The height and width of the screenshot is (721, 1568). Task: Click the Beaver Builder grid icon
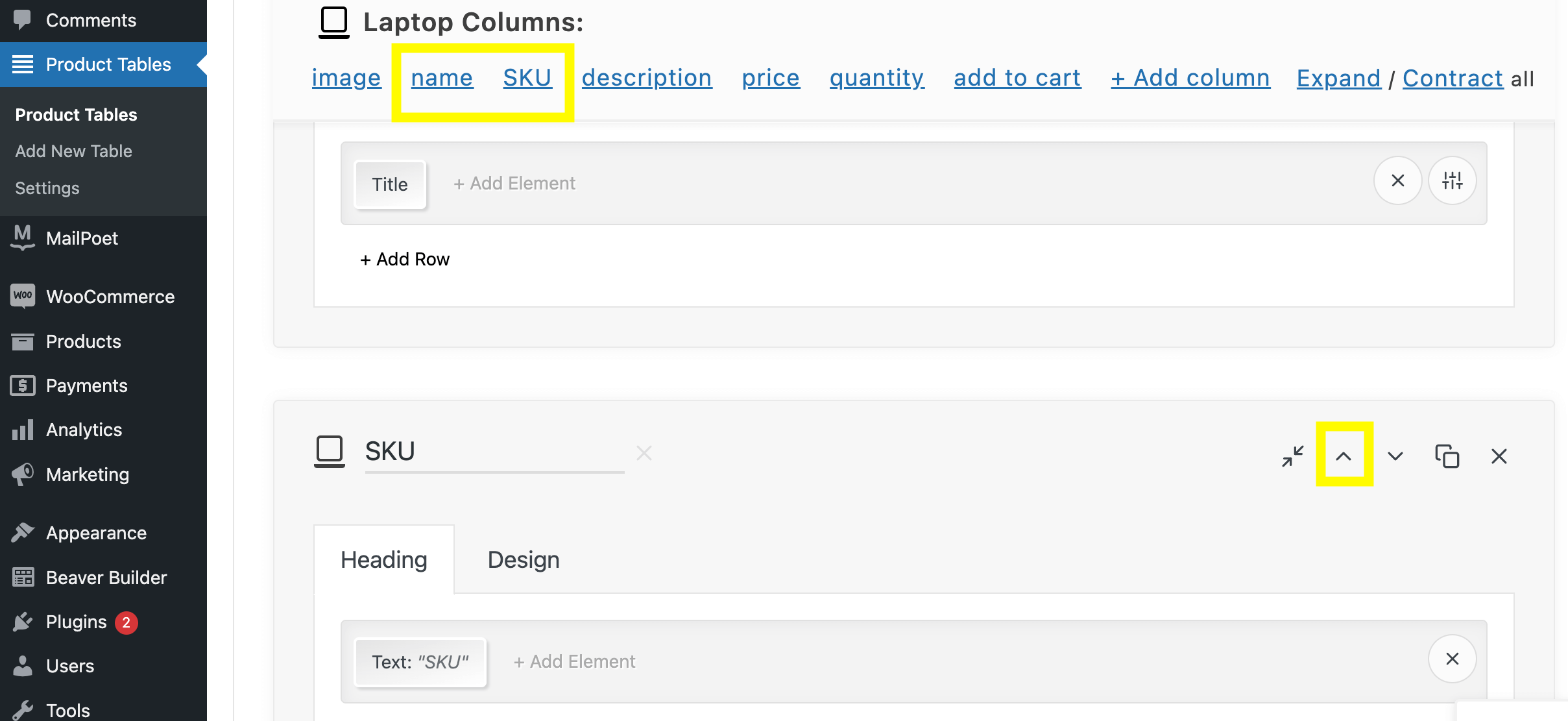23,577
